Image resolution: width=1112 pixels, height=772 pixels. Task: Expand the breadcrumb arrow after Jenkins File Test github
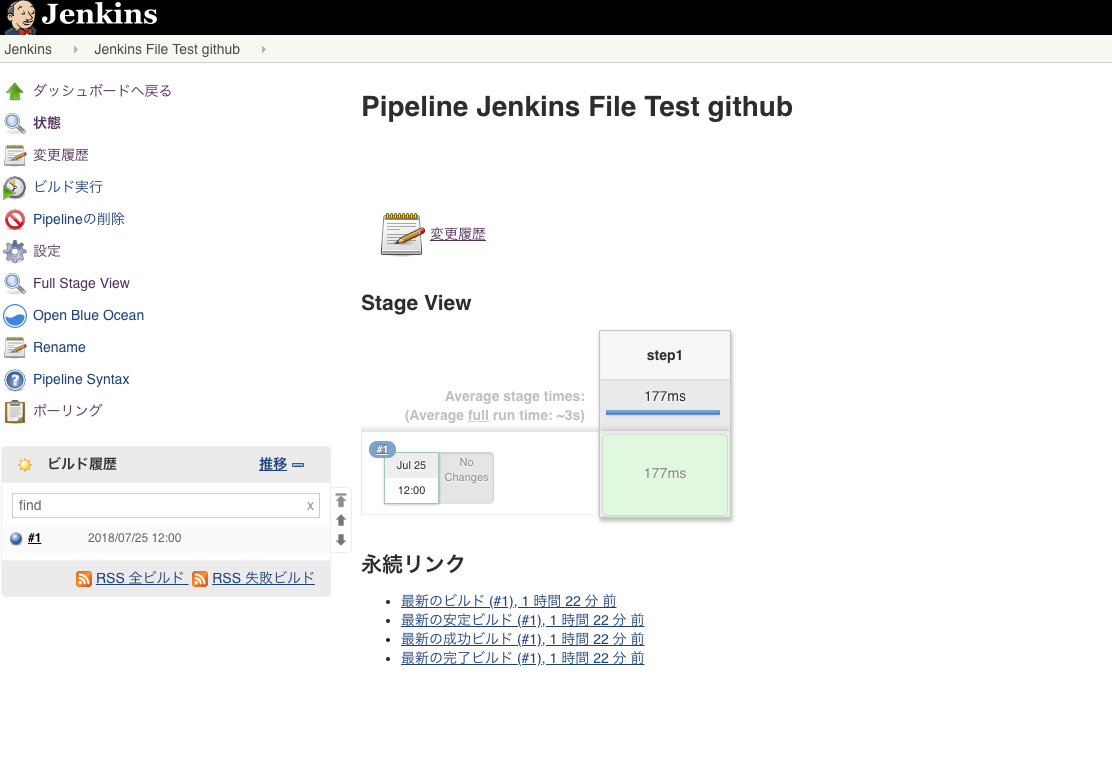click(263, 49)
